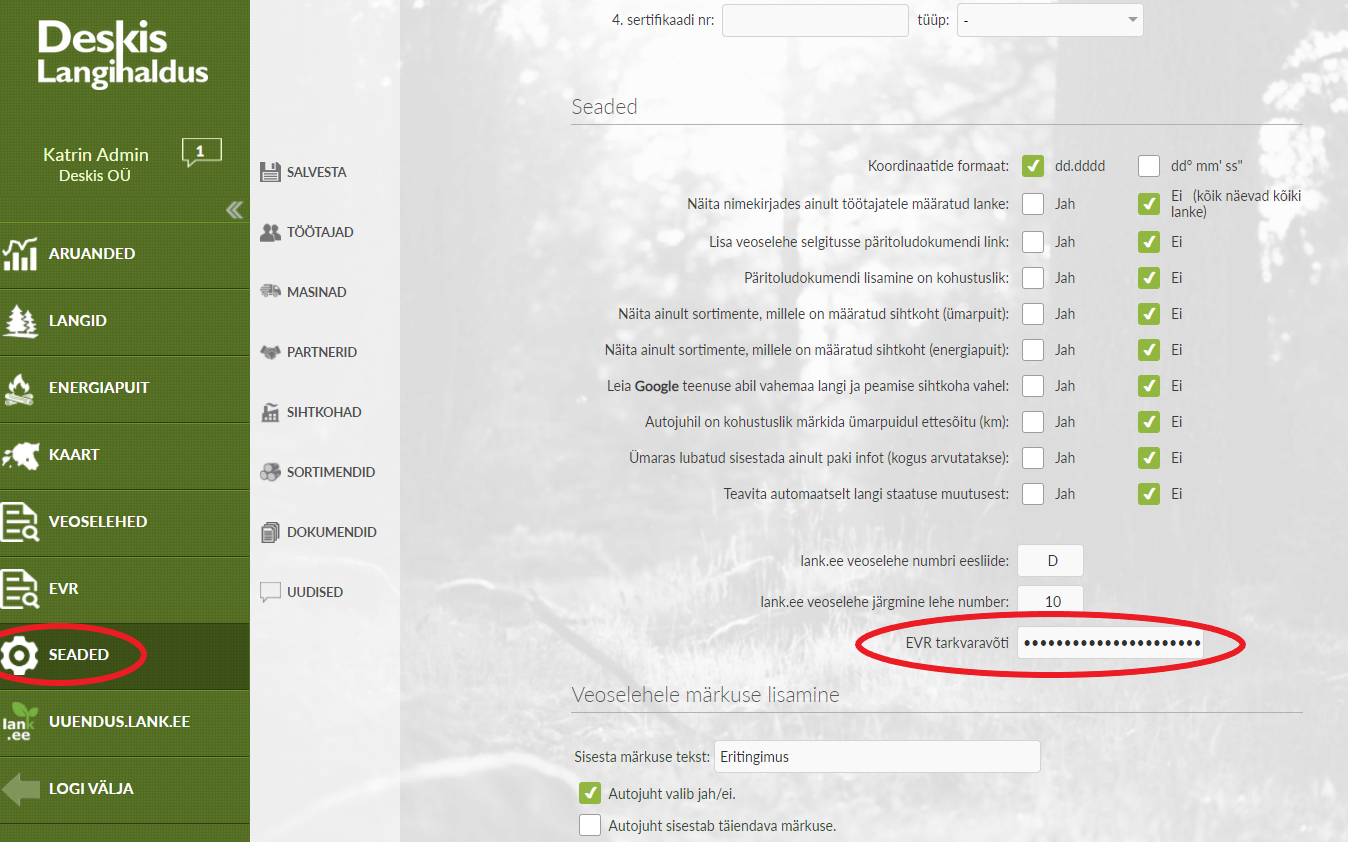Open the Kaart map icon

pyautogui.click(x=20, y=455)
